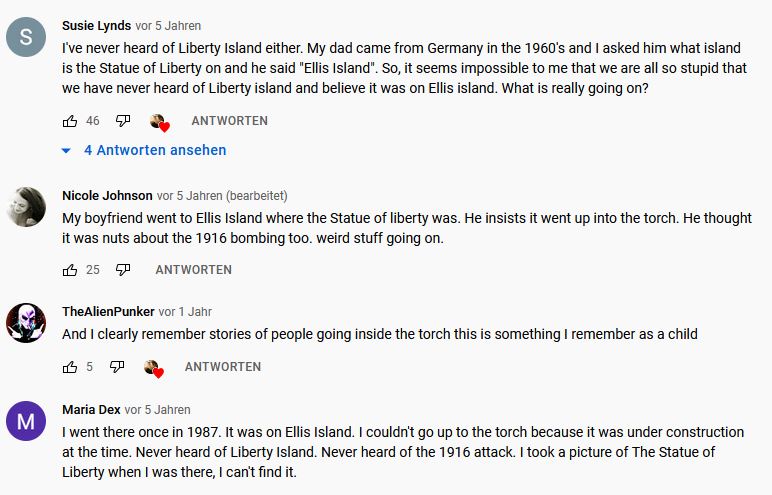This screenshot has width=772, height=495.
Task: Reply to Susie Lynds' comment via ANTWORTEN
Action: click(229, 121)
